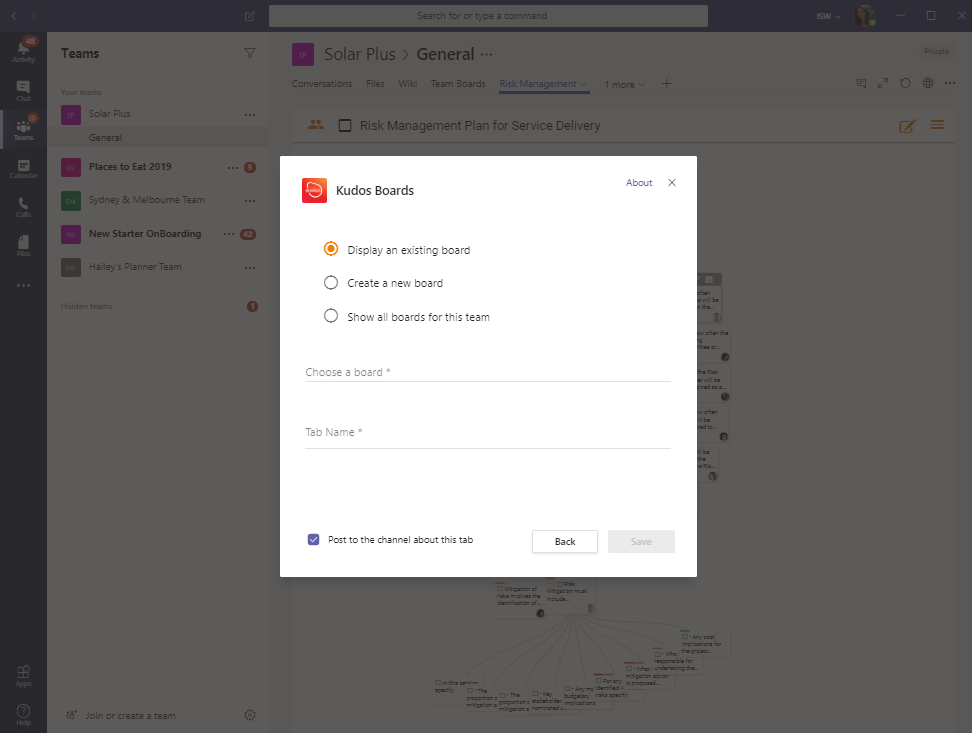The height and width of the screenshot is (733, 972).
Task: Open the General channel ellipsis menu
Action: click(x=487, y=55)
